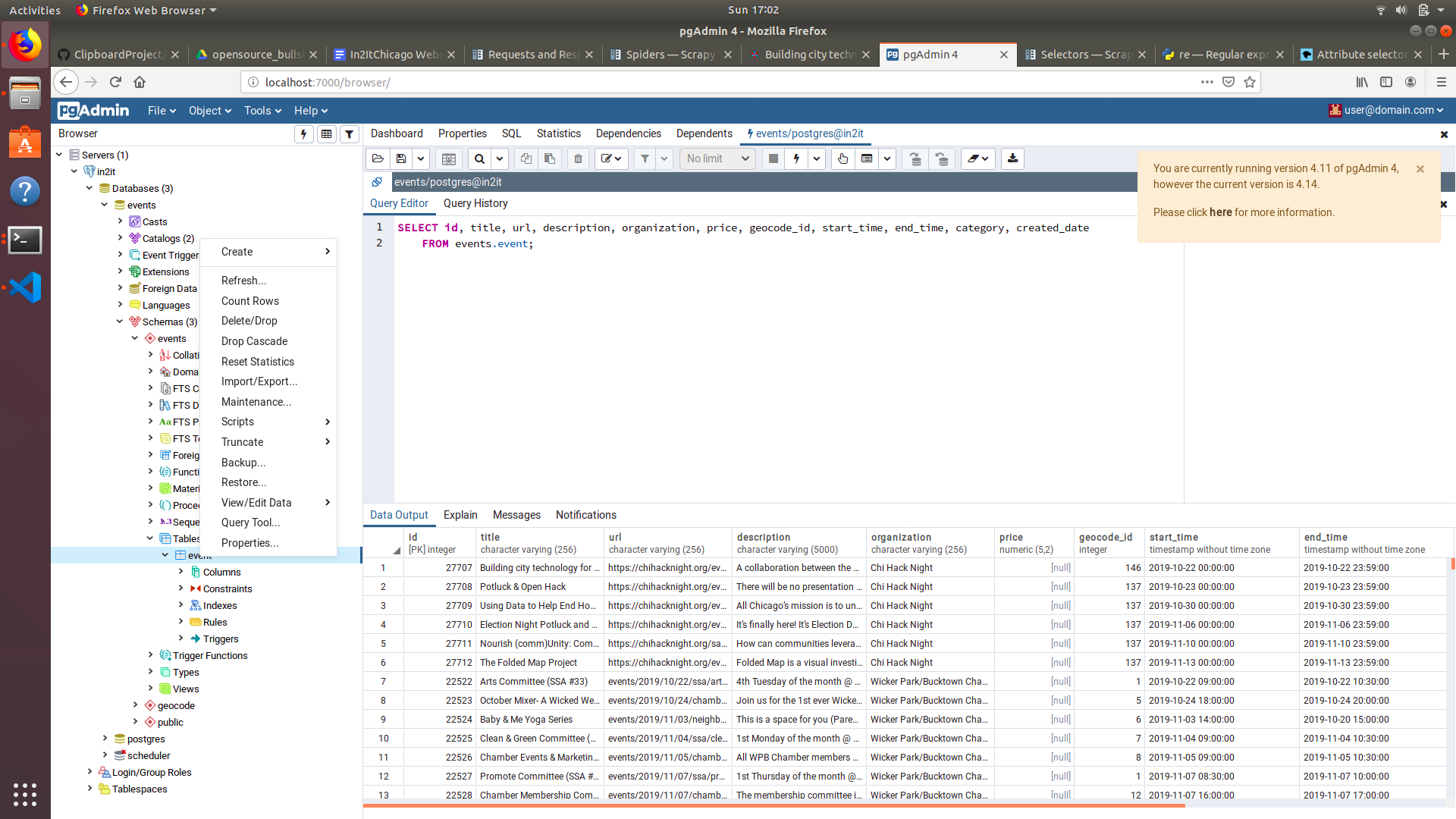
Task: Open Terminal from the Ubuntu dock
Action: pyautogui.click(x=25, y=240)
